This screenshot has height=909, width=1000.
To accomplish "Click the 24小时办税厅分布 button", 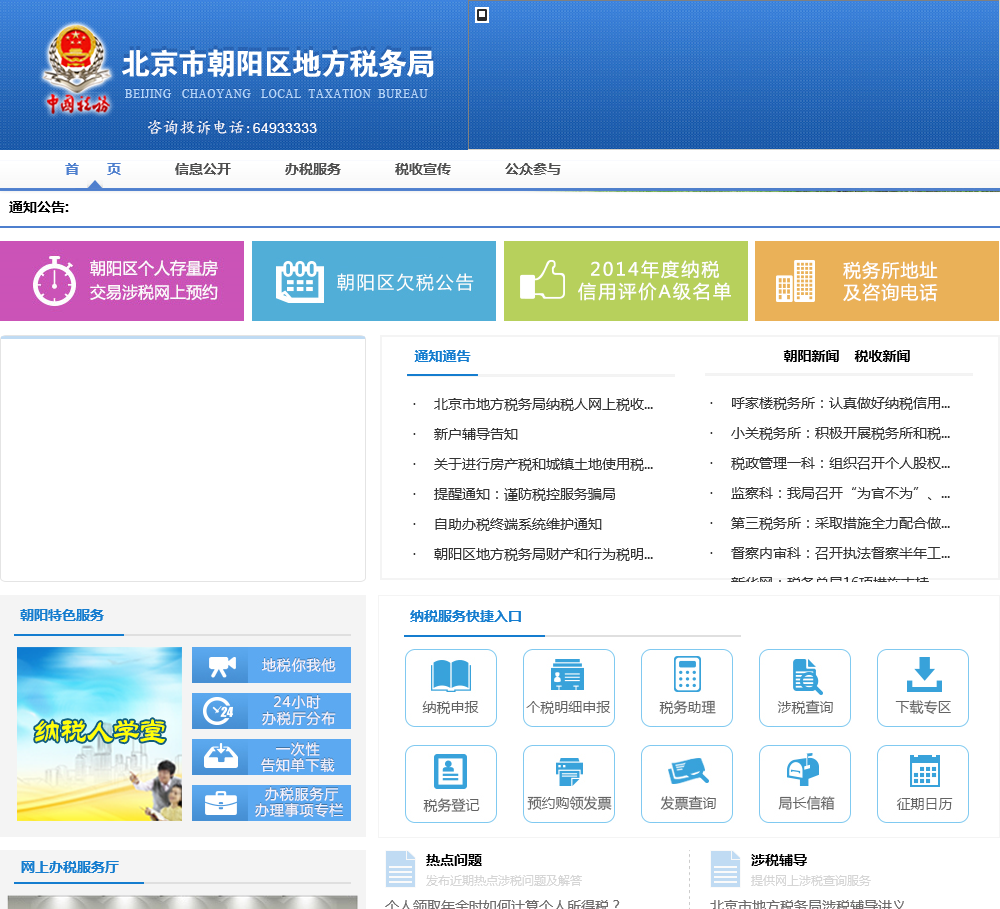I will pos(272,711).
